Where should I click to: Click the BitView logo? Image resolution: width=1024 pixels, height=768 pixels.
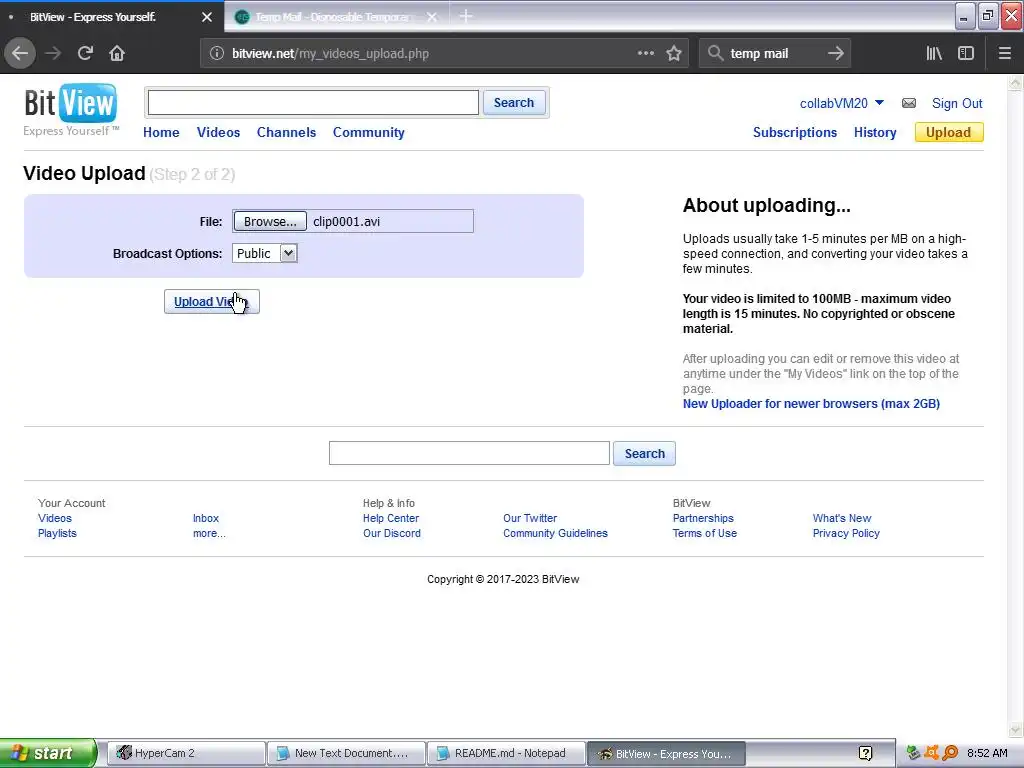(x=71, y=109)
